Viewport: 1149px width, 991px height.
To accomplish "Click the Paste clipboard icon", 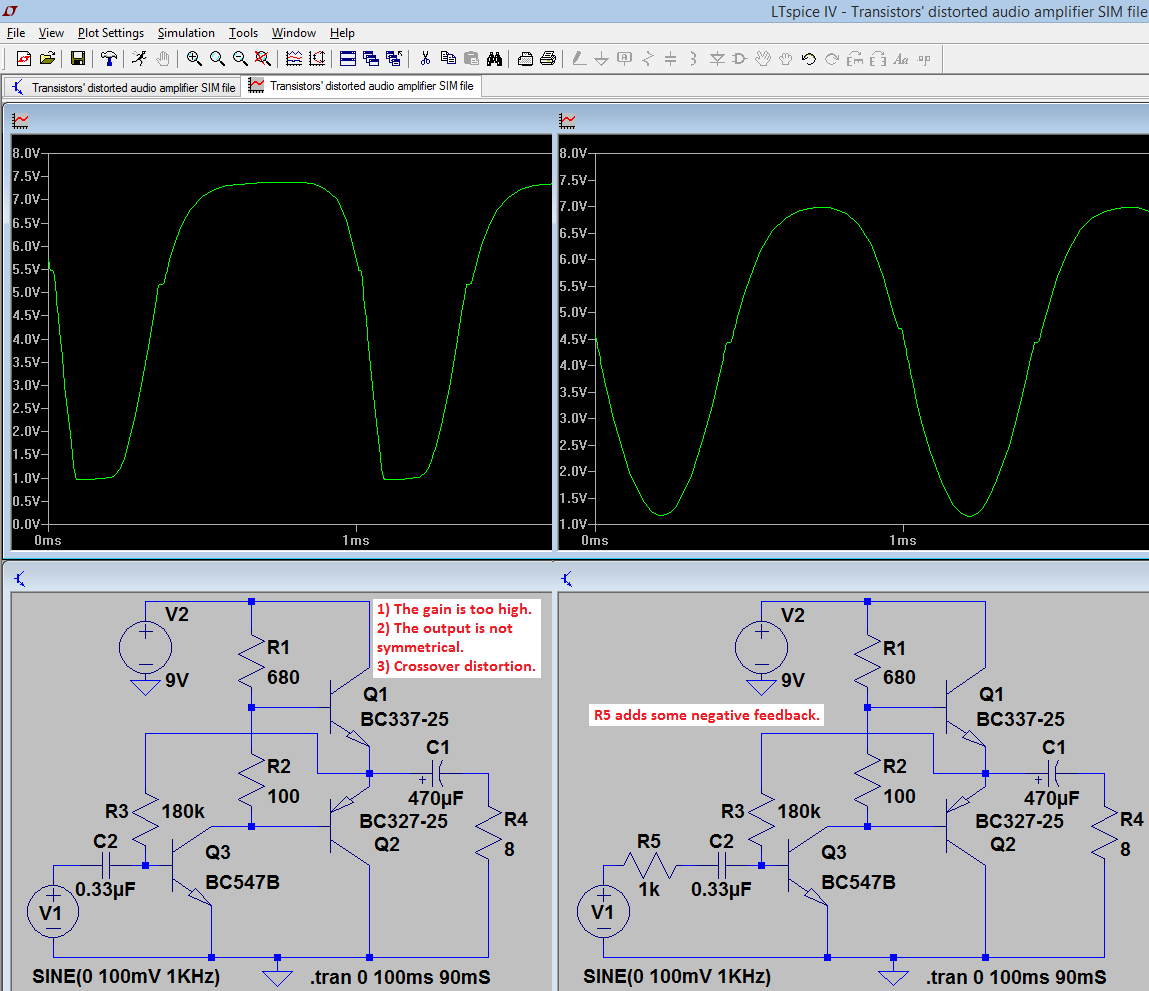I will 471,59.
